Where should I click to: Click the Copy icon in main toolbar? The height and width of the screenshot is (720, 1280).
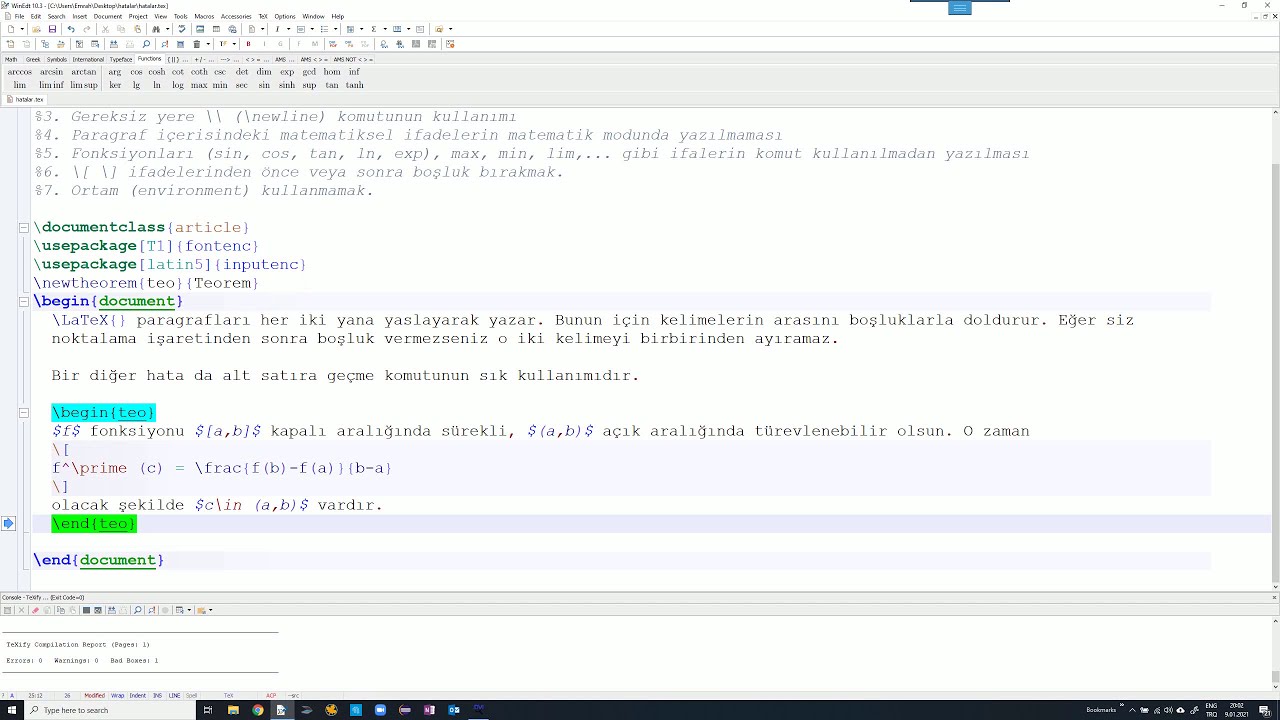121,29
